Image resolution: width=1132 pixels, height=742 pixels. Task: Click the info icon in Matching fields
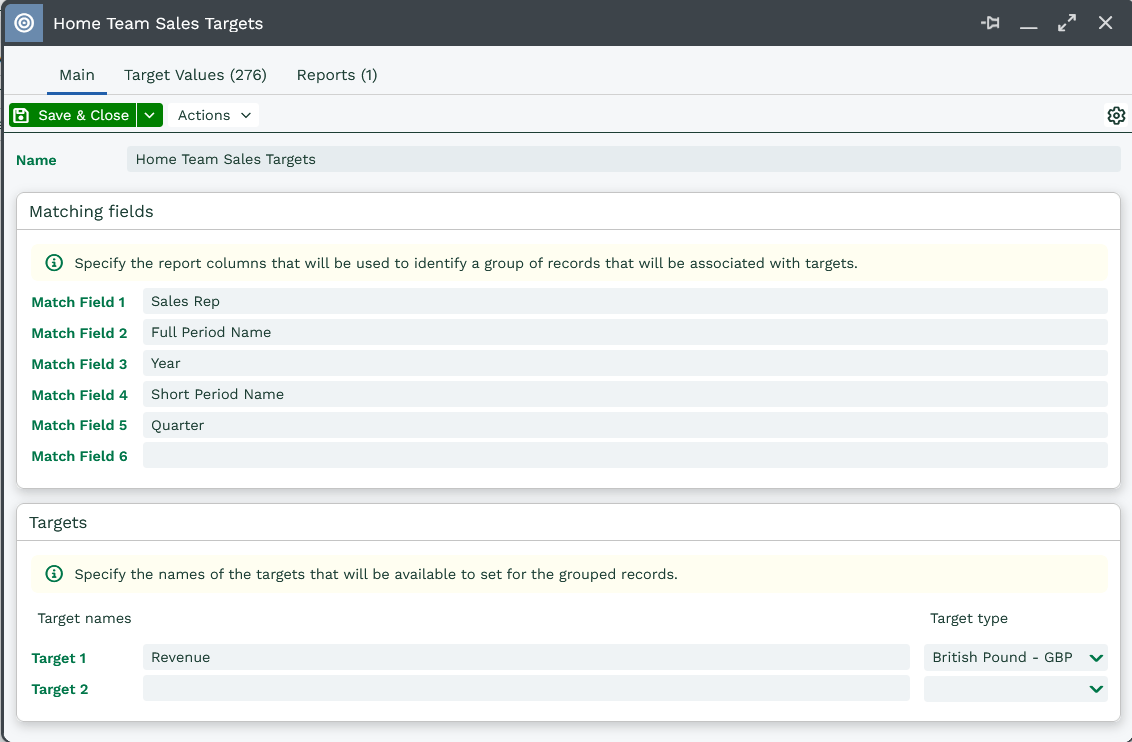pyautogui.click(x=54, y=264)
